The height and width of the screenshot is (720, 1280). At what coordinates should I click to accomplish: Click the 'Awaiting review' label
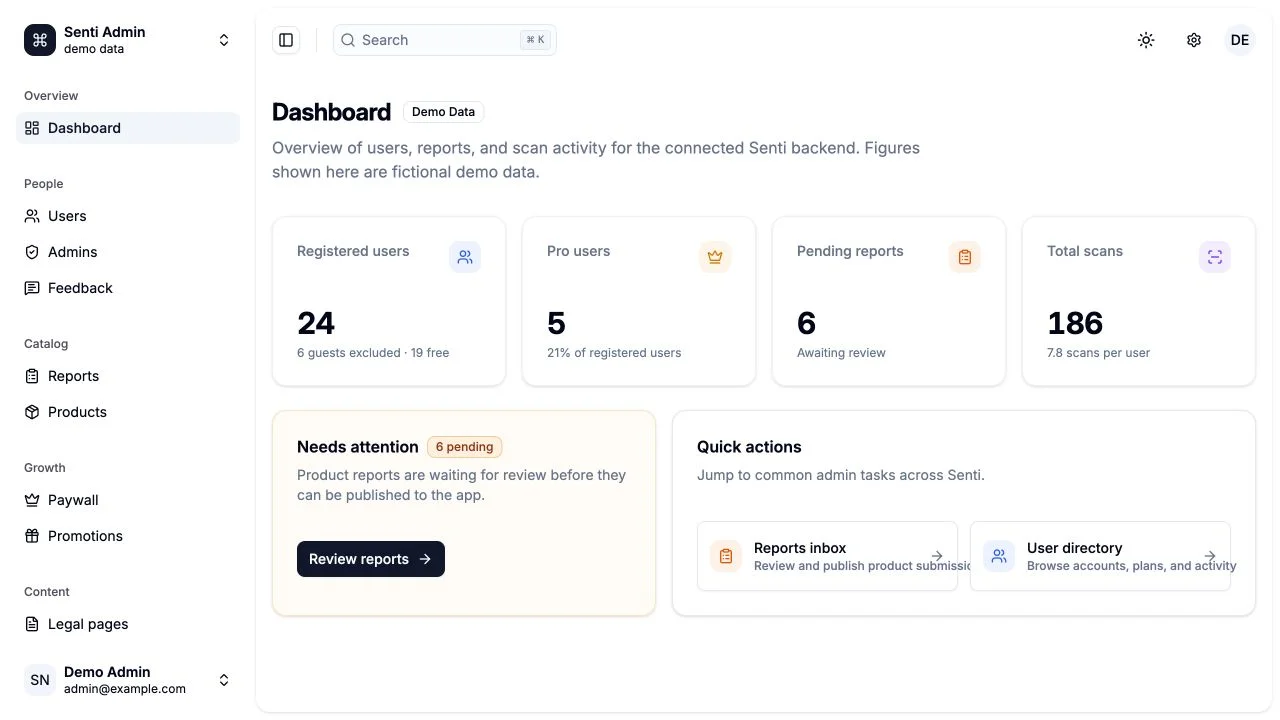841,353
